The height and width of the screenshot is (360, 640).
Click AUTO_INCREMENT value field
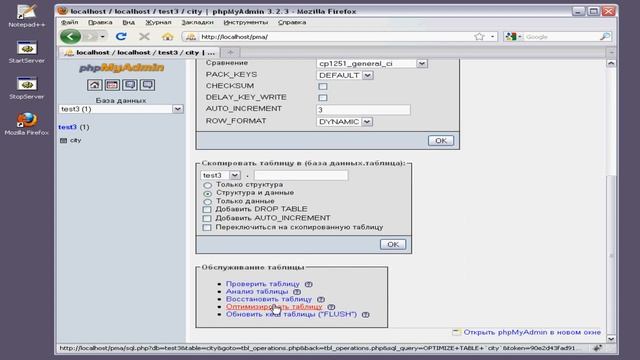[363, 110]
